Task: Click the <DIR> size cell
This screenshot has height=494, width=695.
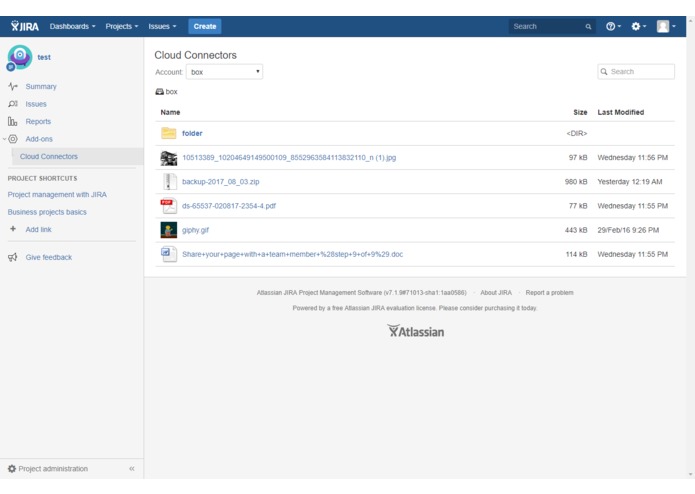Action: pyautogui.click(x=577, y=133)
